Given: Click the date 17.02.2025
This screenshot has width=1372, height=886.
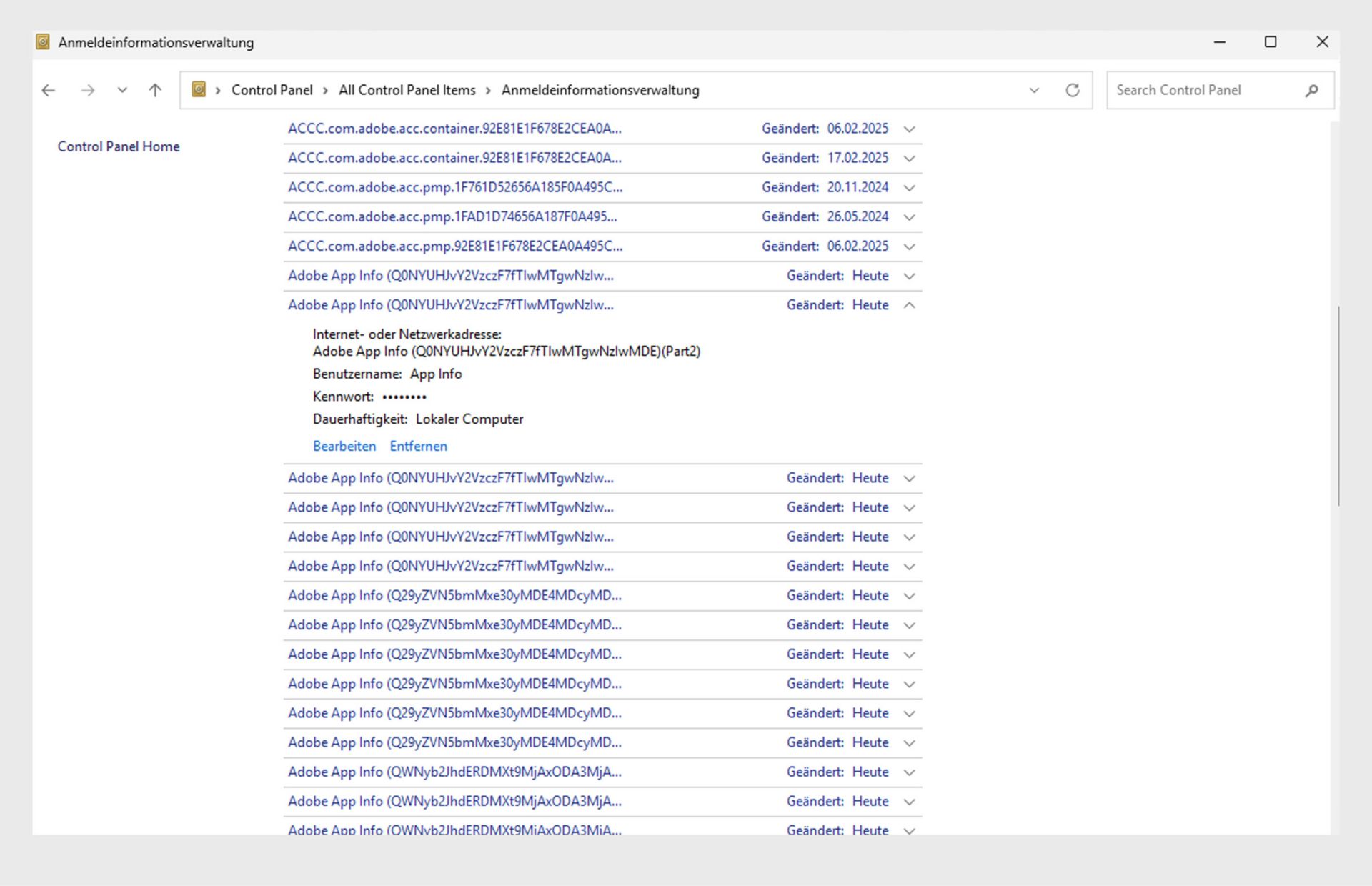Looking at the screenshot, I should click(857, 158).
